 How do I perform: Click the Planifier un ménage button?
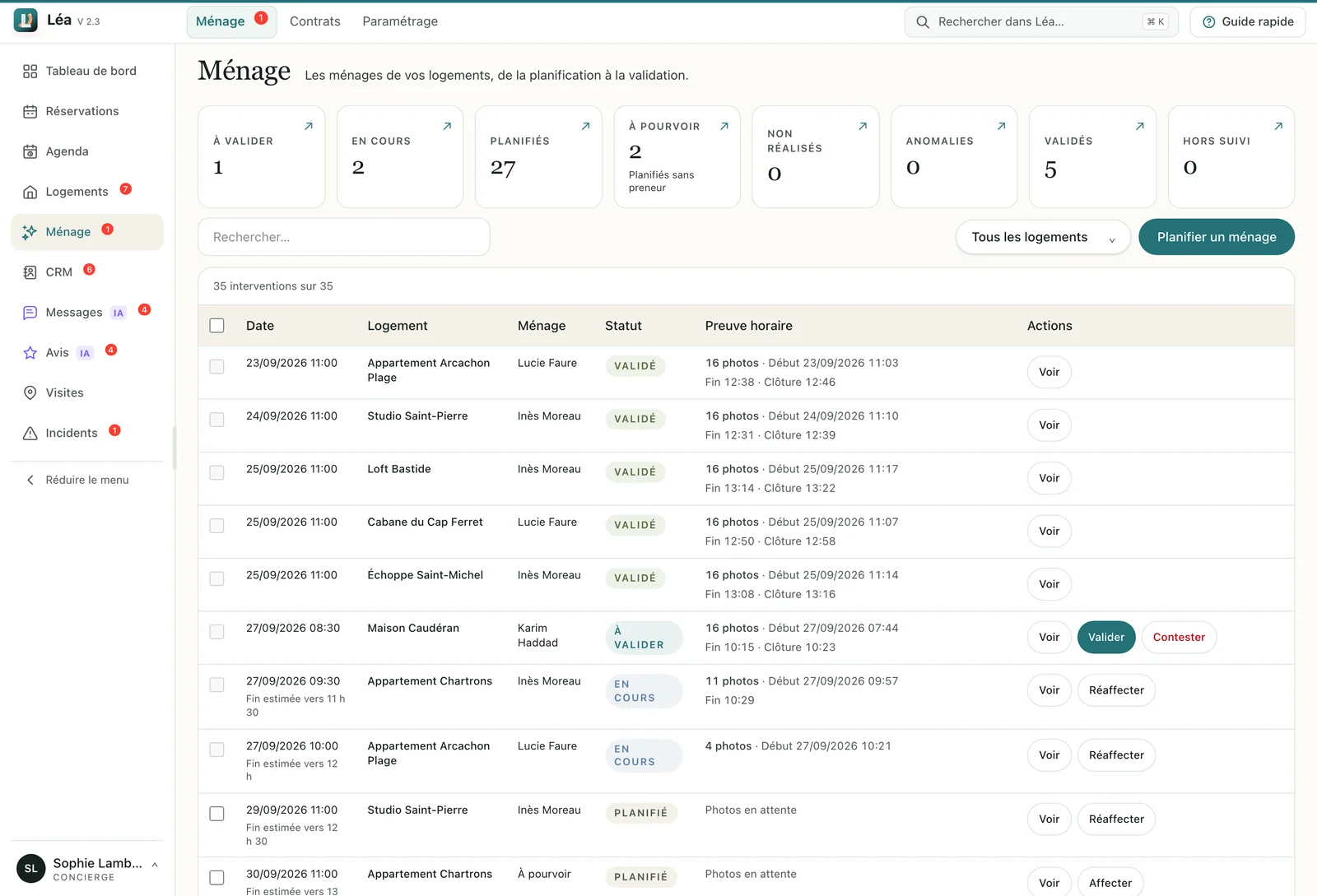[x=1216, y=237]
